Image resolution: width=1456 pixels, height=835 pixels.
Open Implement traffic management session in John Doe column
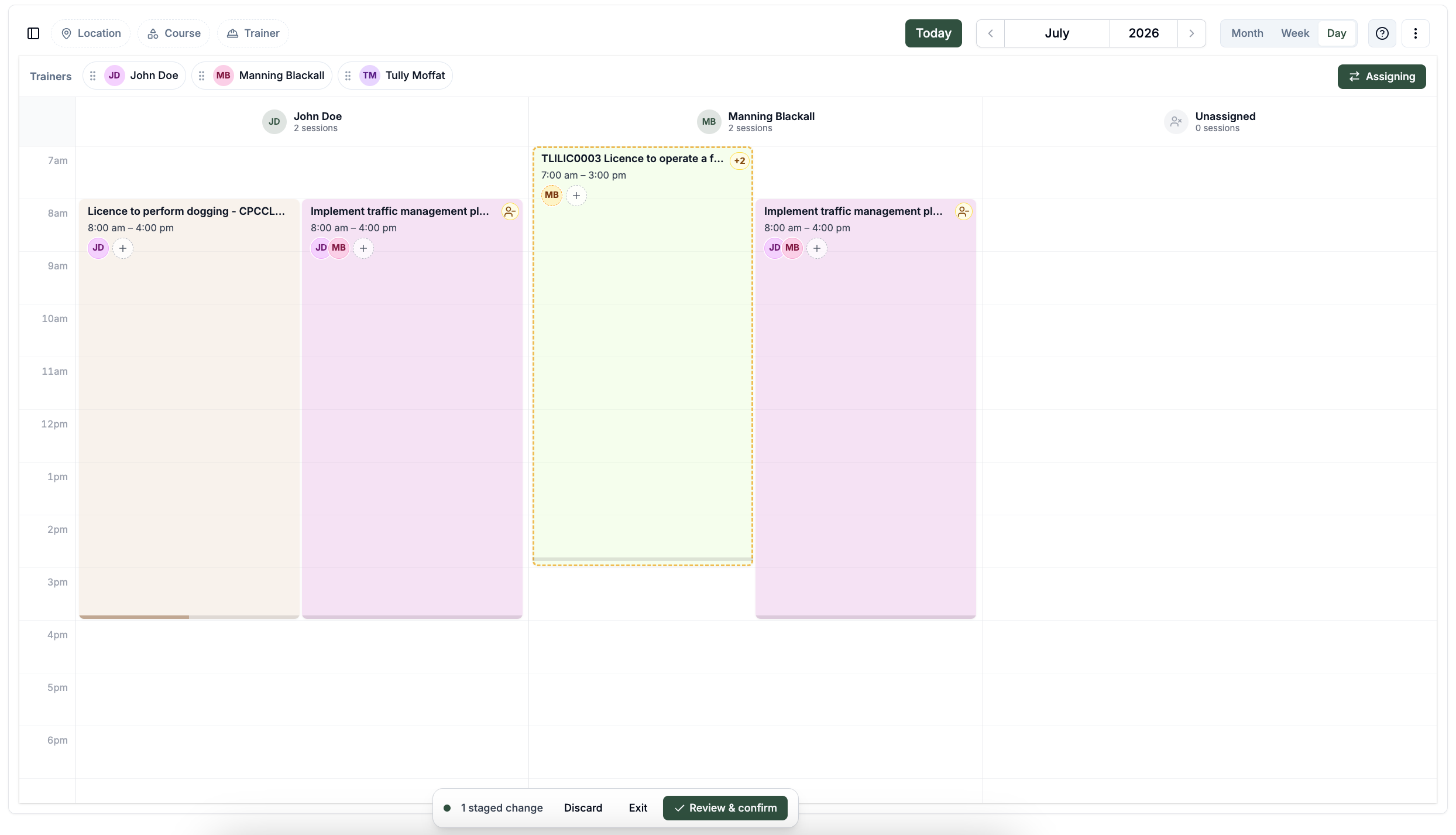click(x=412, y=409)
